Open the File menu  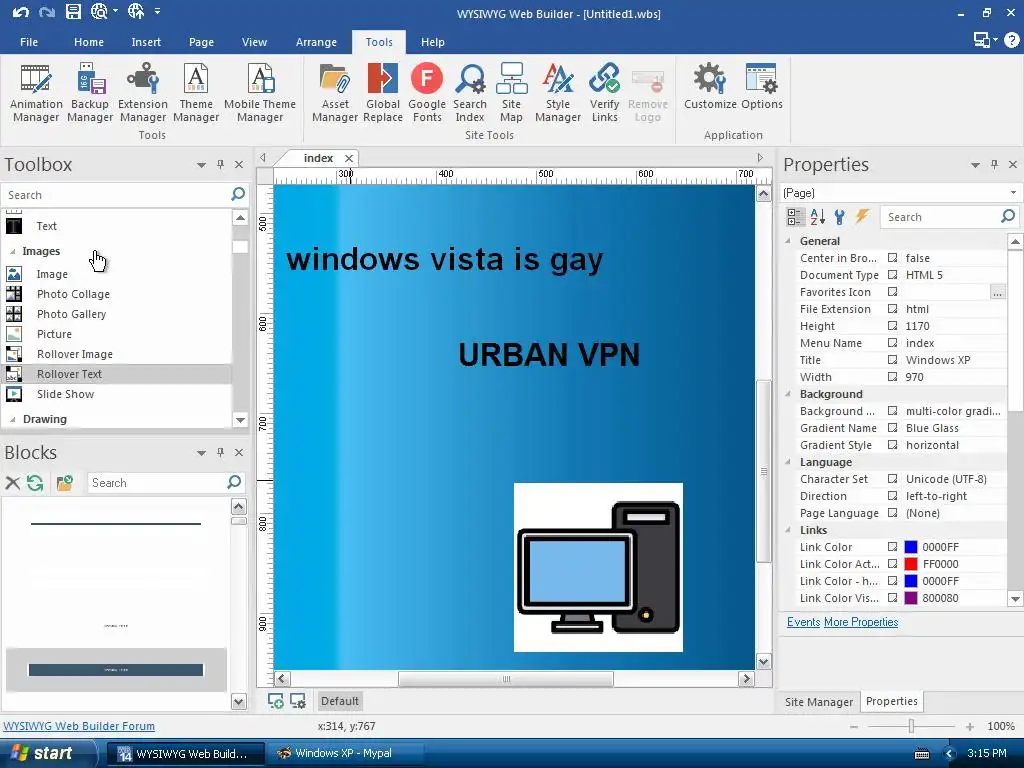29,42
